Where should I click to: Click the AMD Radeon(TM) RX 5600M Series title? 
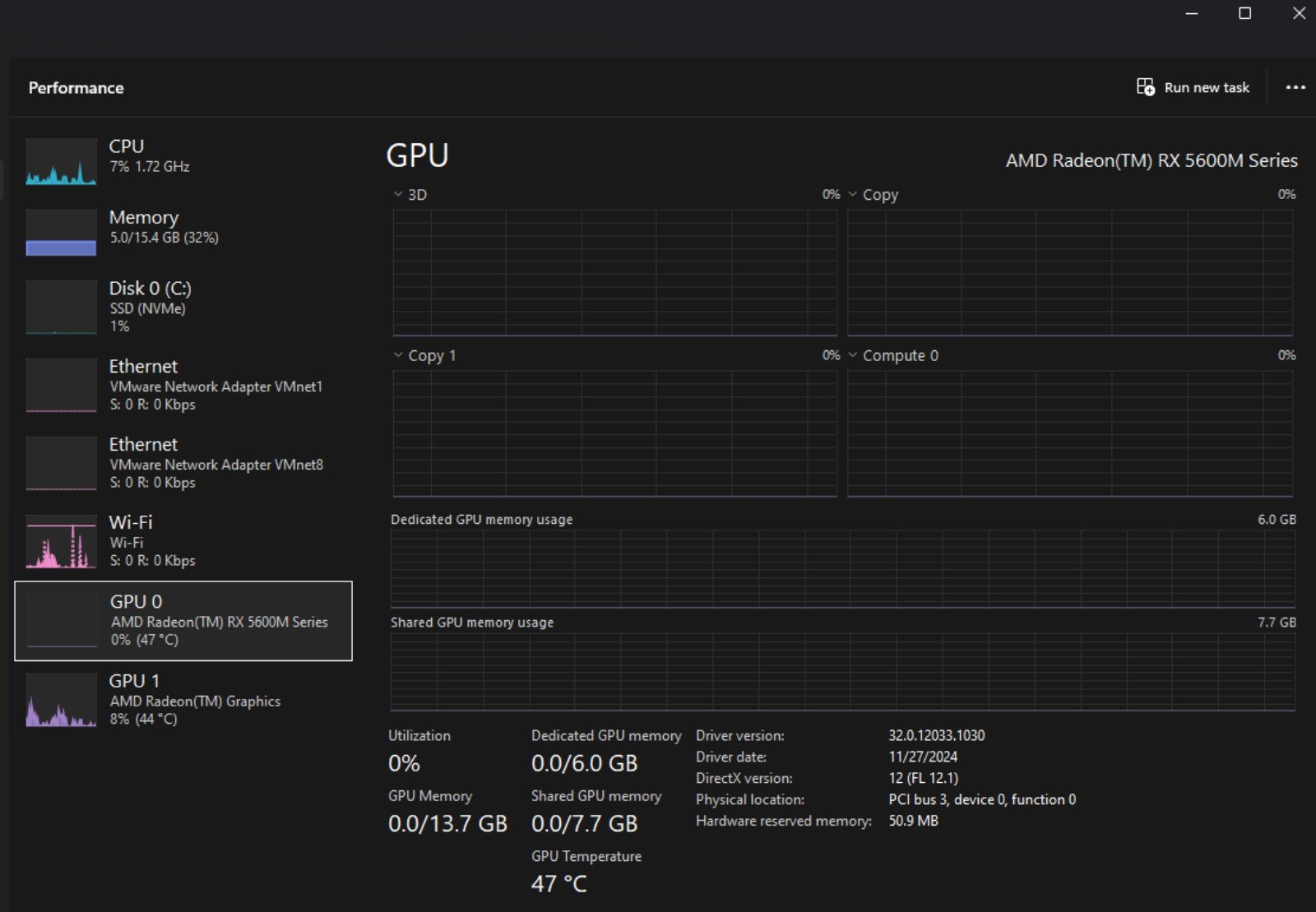tap(1151, 160)
